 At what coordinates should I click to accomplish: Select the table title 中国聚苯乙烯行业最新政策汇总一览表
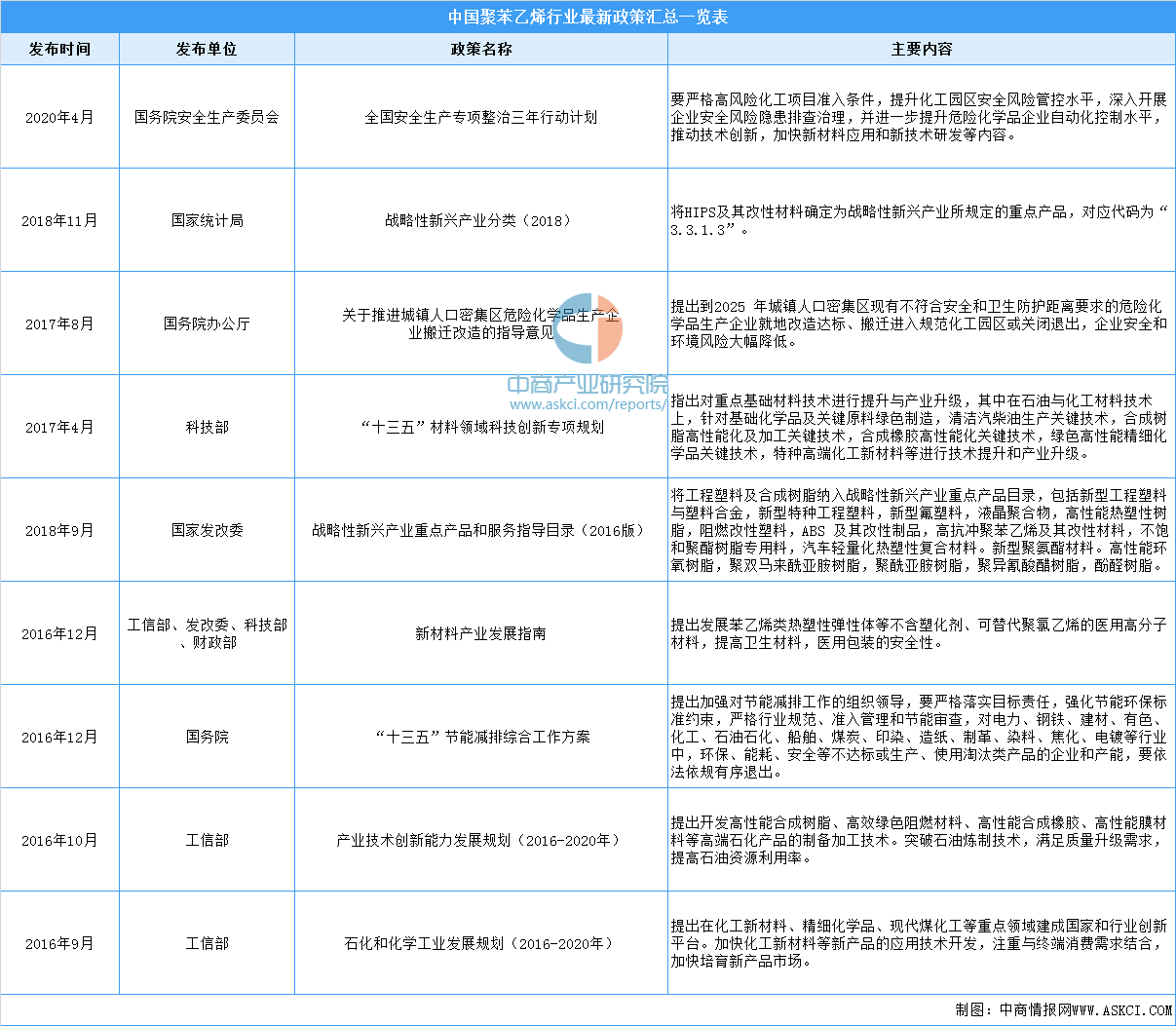tap(588, 17)
